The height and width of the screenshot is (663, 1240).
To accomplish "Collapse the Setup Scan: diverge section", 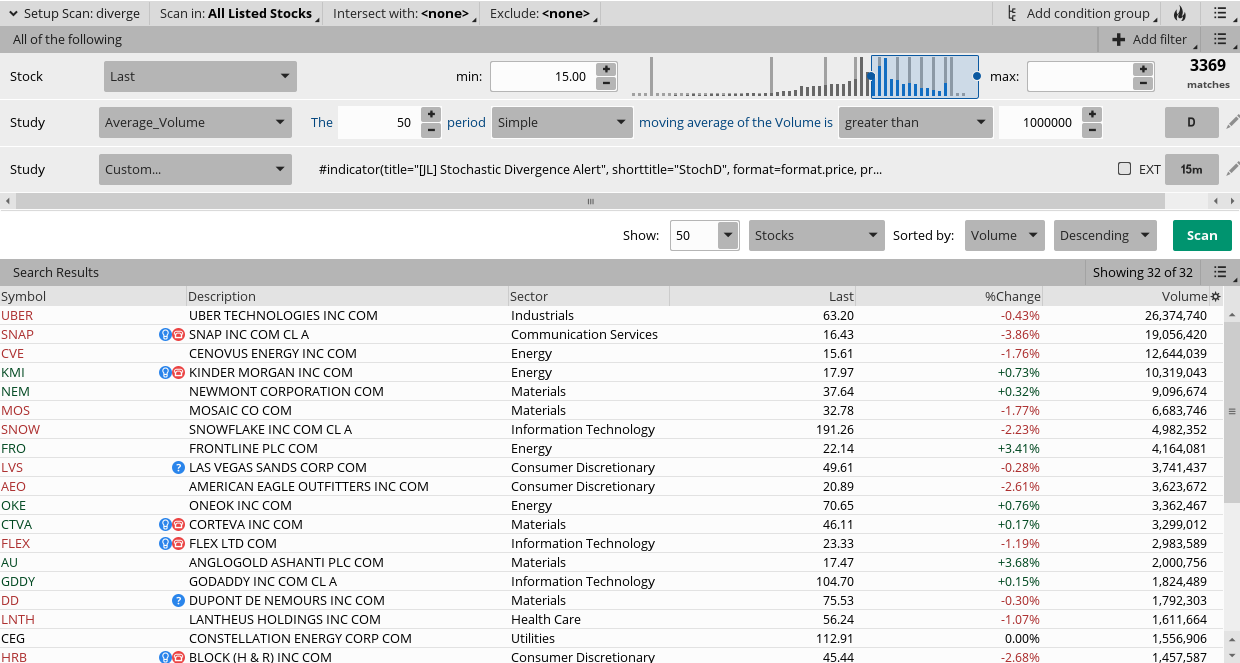I will 13,14.
